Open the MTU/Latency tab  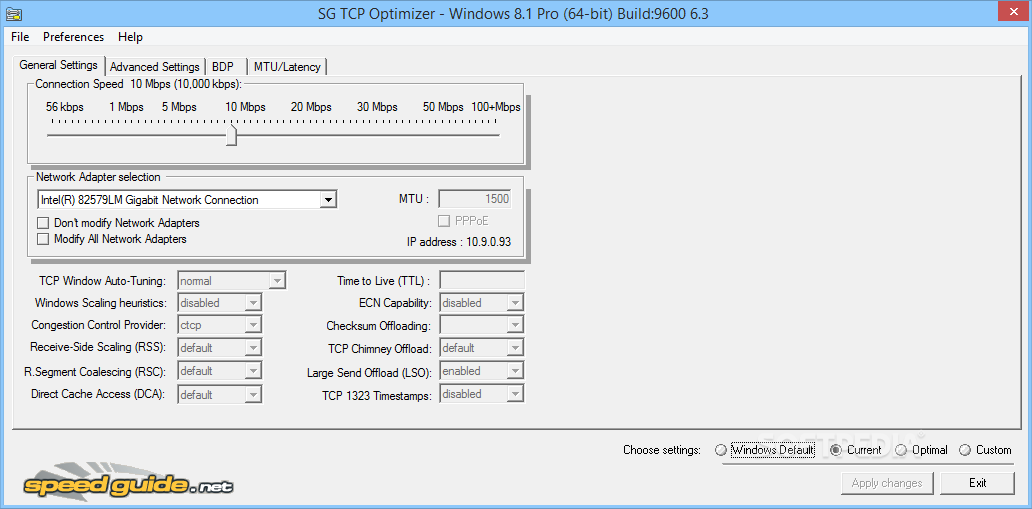[287, 67]
